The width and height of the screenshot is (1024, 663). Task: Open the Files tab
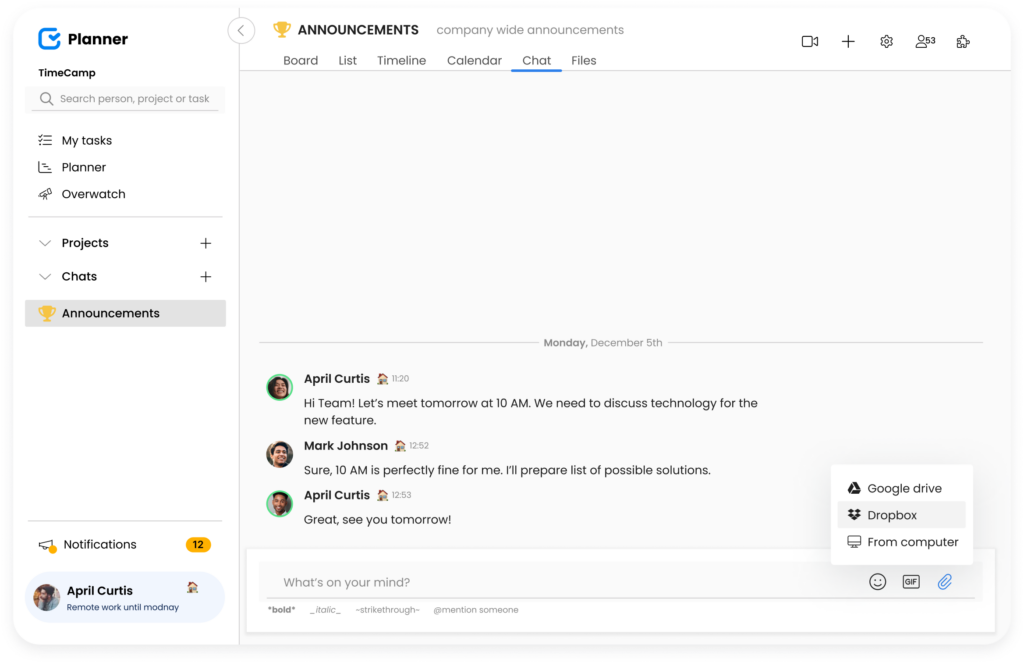point(583,60)
